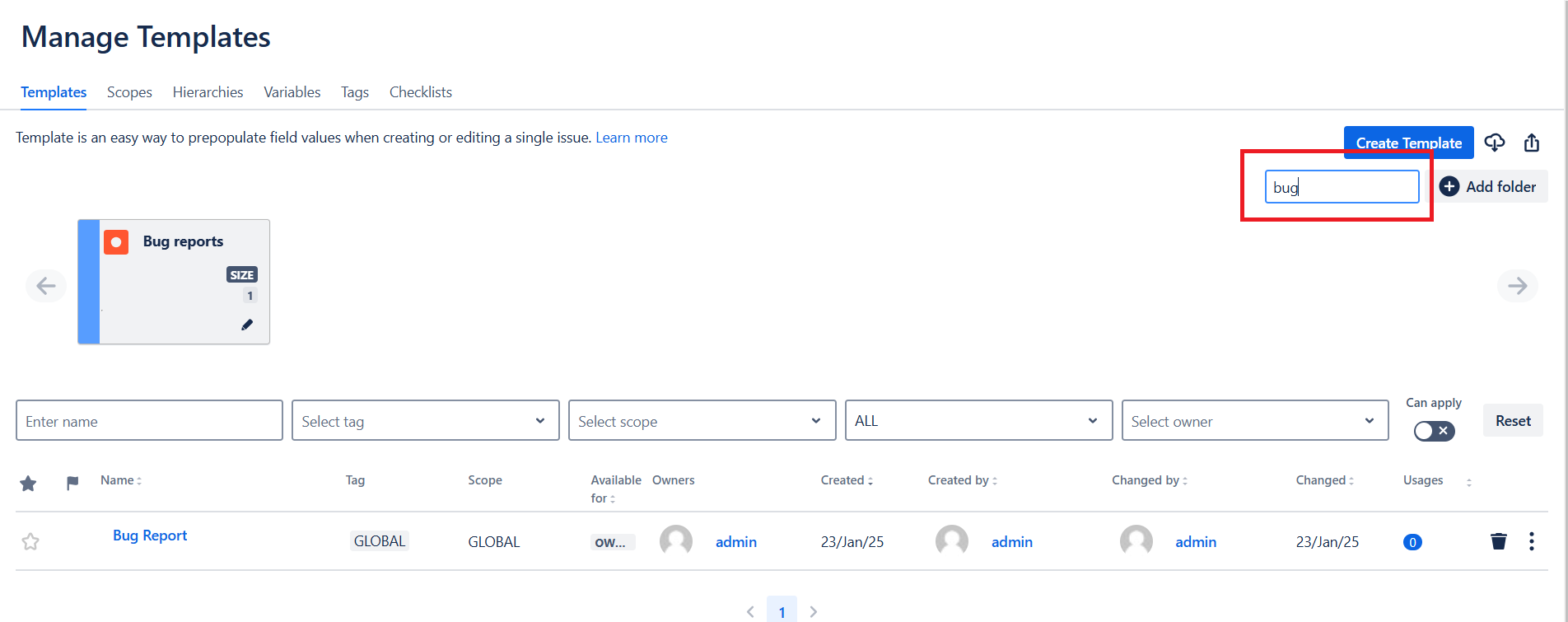Open the Learn more link

point(631,138)
